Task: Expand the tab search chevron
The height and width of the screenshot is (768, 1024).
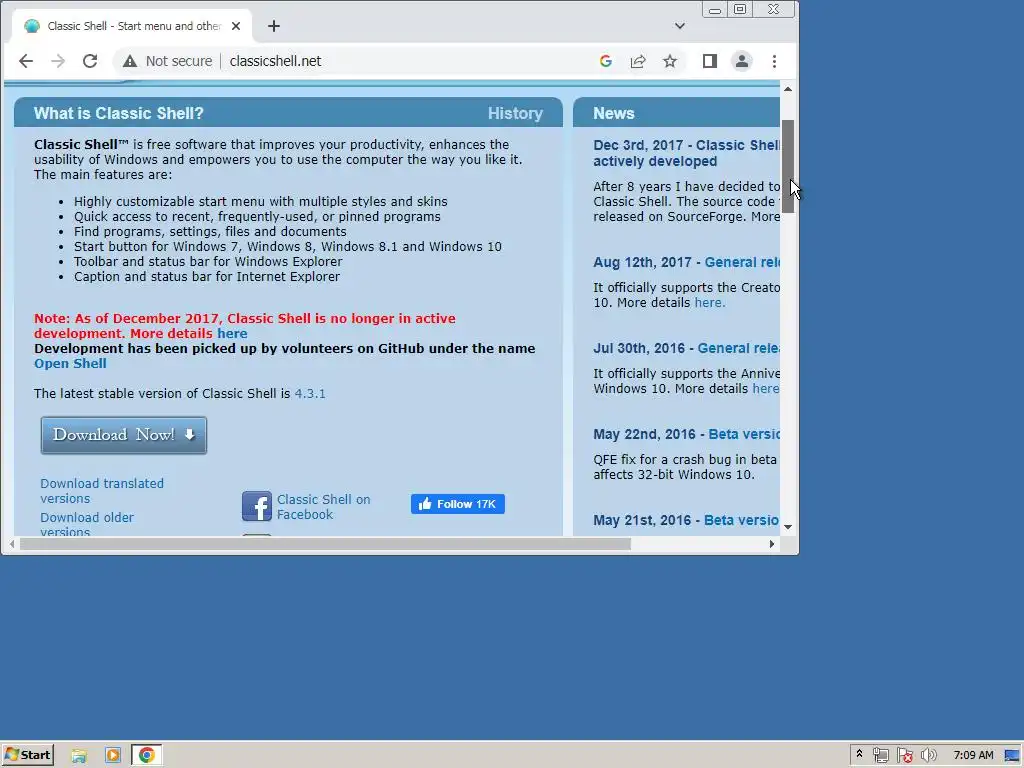Action: [x=680, y=26]
